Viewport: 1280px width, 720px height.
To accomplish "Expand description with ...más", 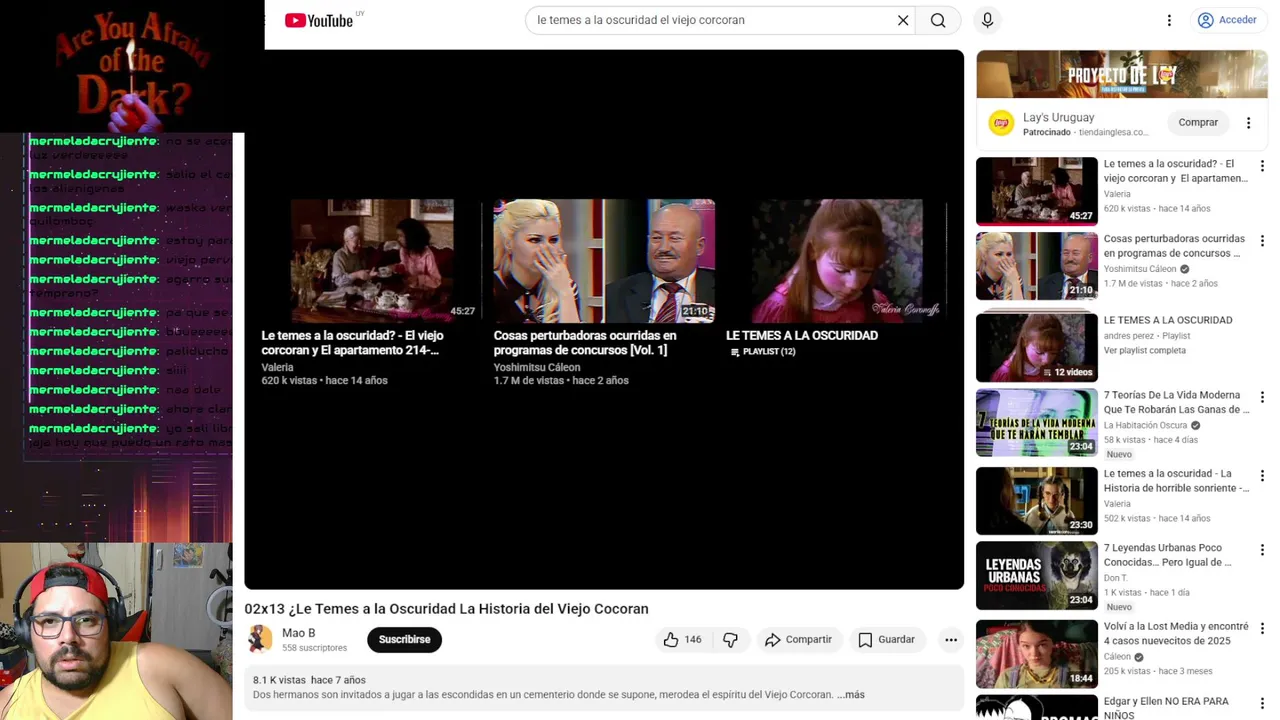I will tap(851, 694).
